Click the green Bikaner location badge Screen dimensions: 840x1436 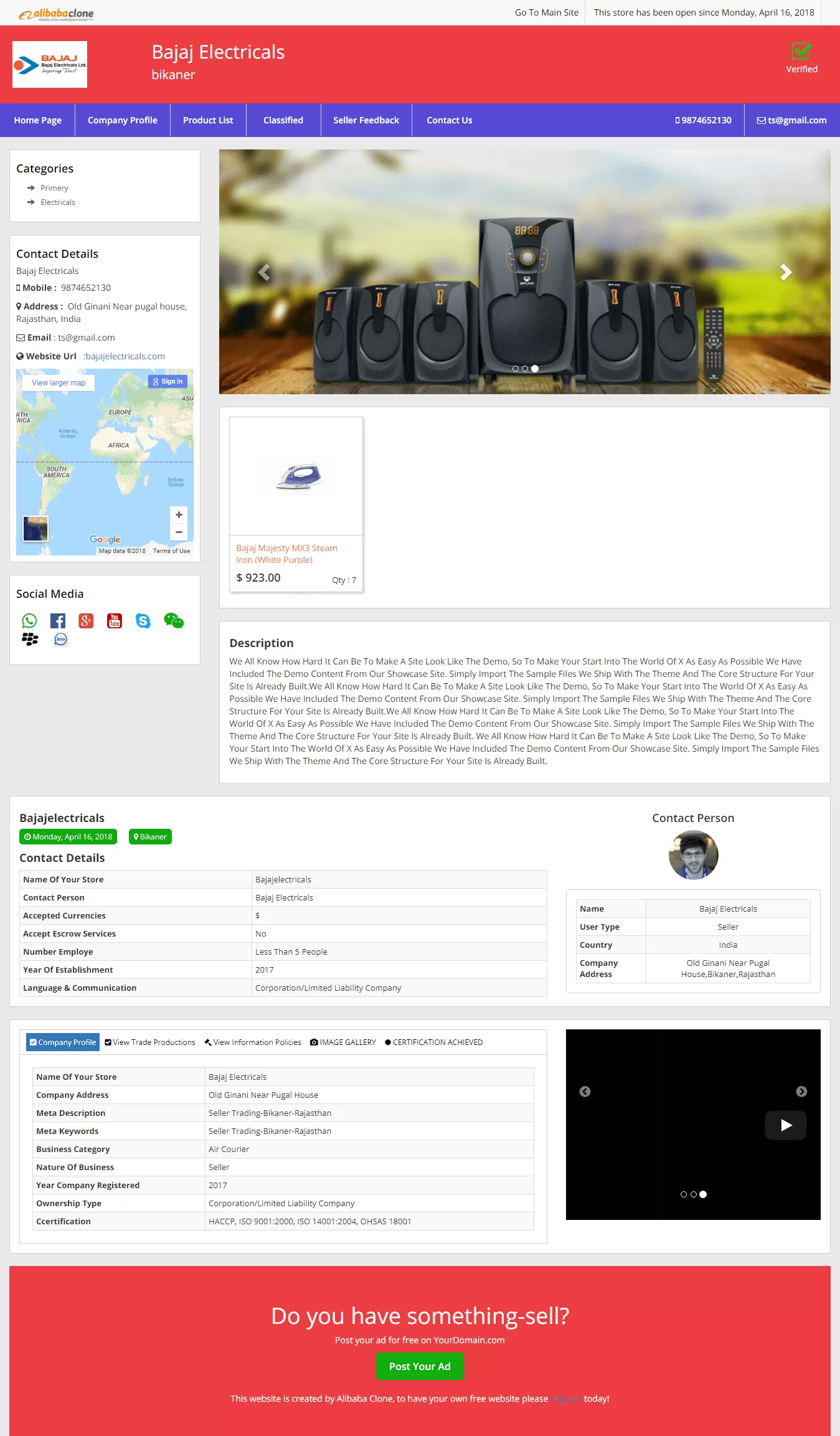[150, 837]
